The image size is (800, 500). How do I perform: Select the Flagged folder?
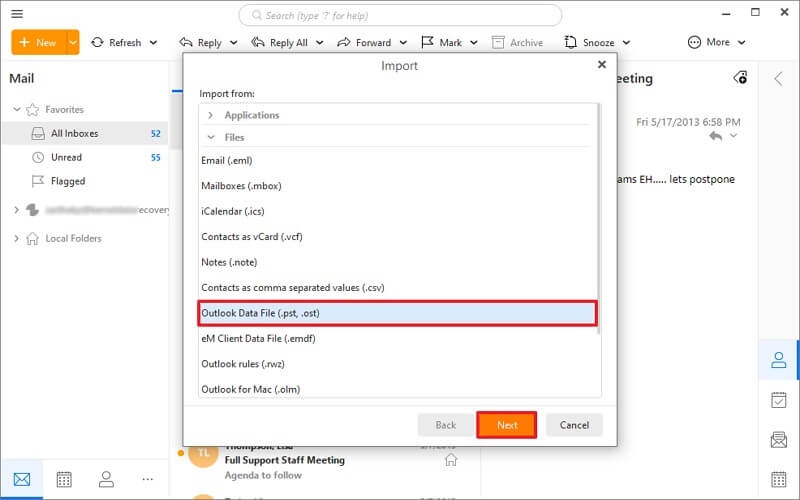85,181
